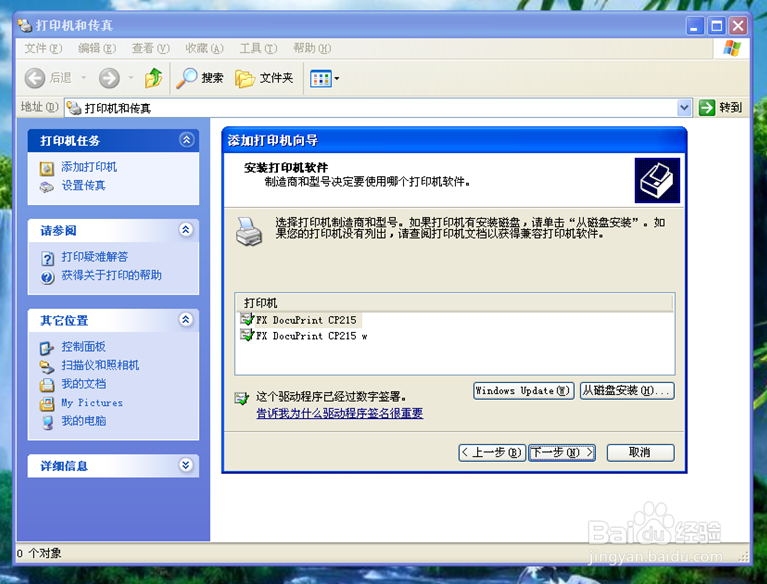Image resolution: width=767 pixels, height=584 pixels.
Task: Click the 打印机 list column header
Action: point(454,303)
